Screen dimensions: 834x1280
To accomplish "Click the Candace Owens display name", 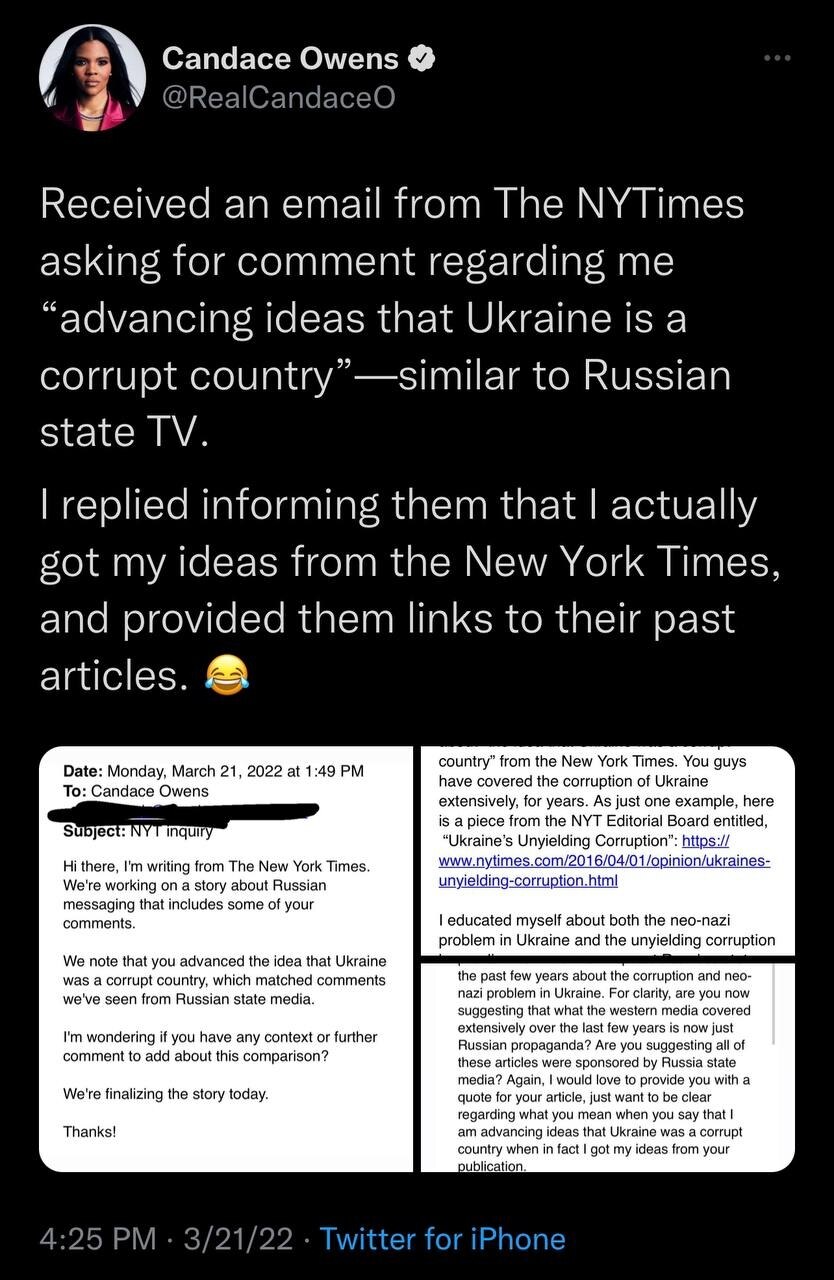I will click(x=280, y=59).
